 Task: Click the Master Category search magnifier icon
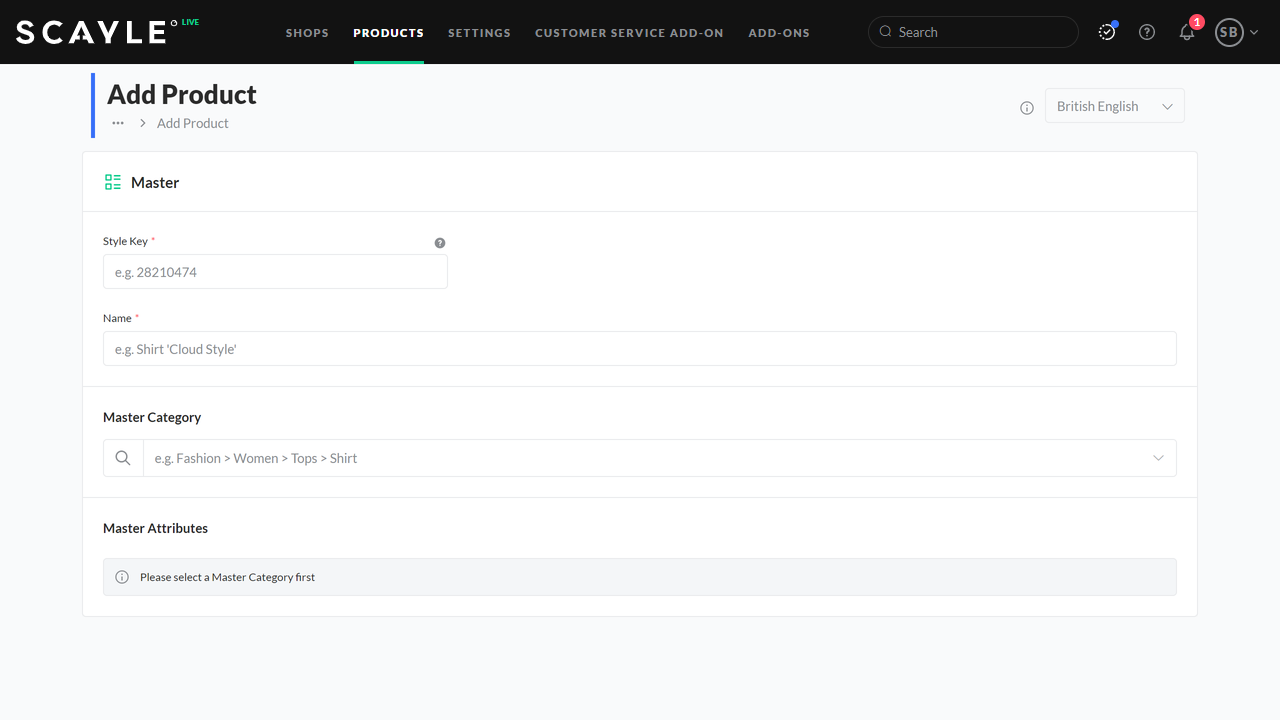(x=123, y=458)
